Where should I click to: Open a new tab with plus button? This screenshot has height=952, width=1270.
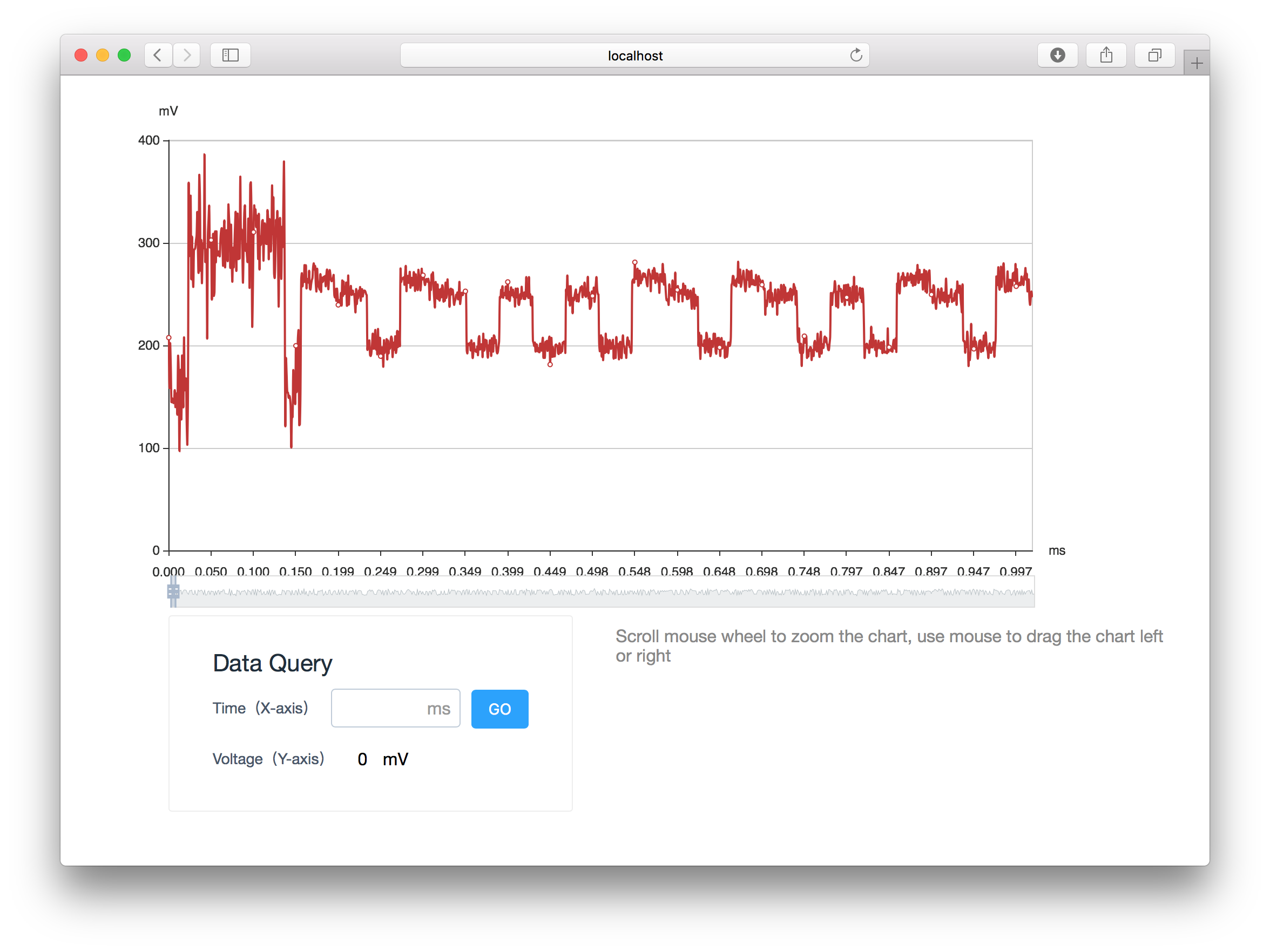[x=1197, y=63]
